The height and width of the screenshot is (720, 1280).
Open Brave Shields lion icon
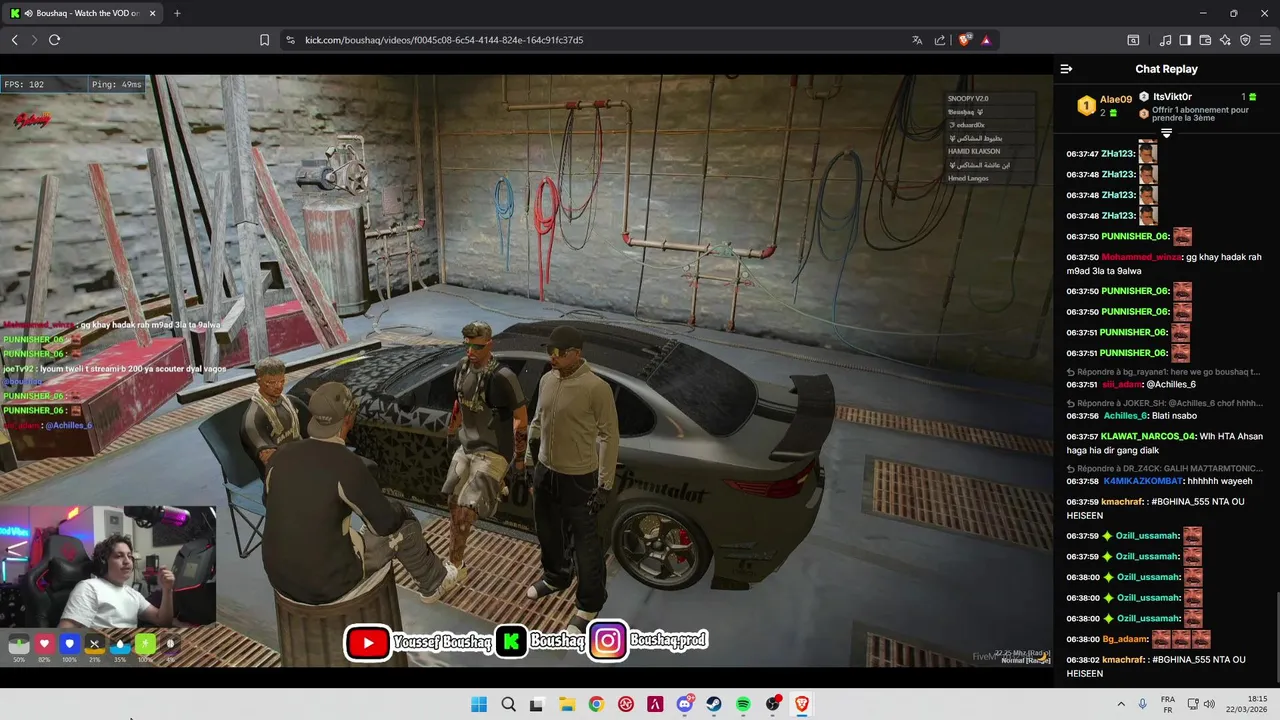pos(964,40)
